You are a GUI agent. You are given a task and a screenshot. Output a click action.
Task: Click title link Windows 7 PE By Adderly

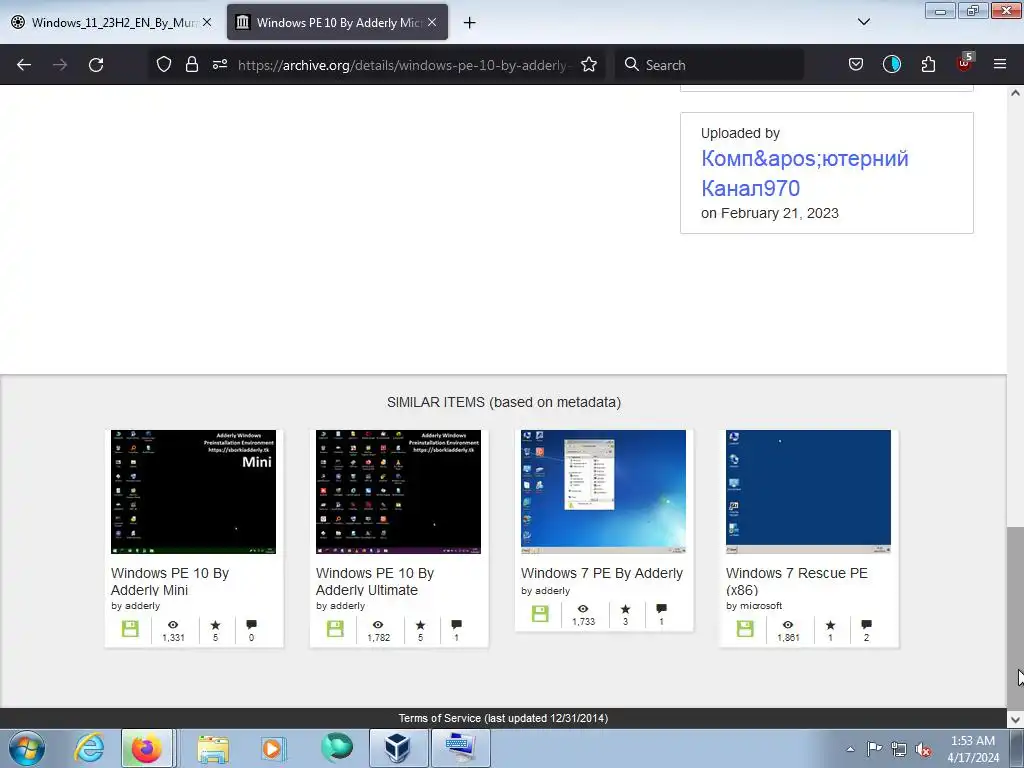click(x=602, y=573)
